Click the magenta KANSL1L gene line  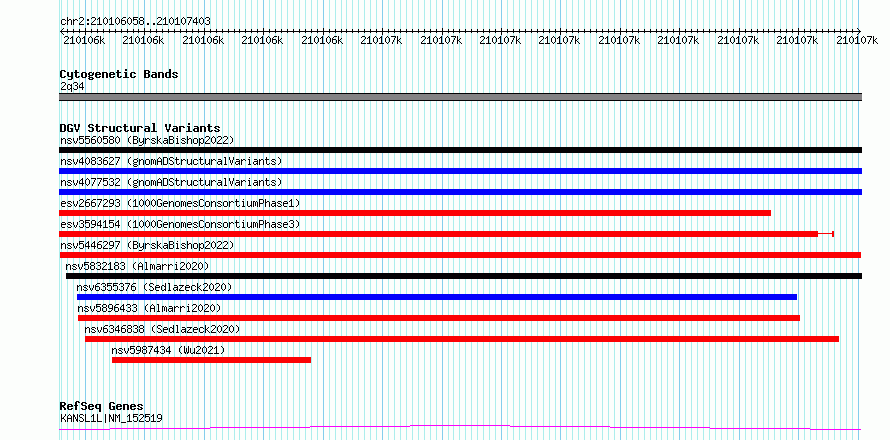pyautogui.click(x=460, y=428)
